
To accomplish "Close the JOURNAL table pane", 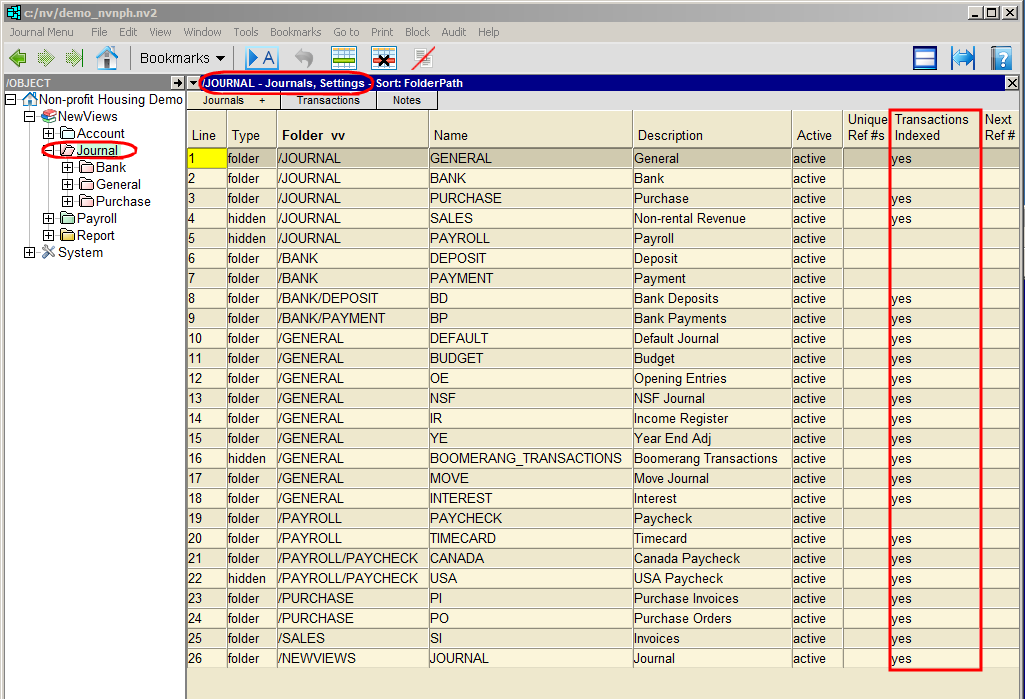I will click(x=1012, y=83).
